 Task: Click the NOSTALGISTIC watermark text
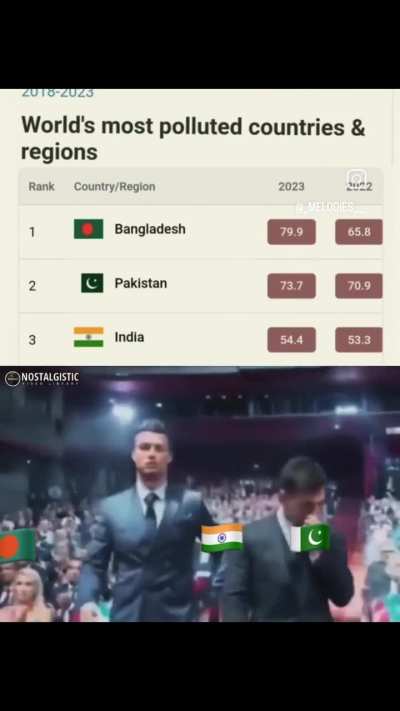coord(50,377)
